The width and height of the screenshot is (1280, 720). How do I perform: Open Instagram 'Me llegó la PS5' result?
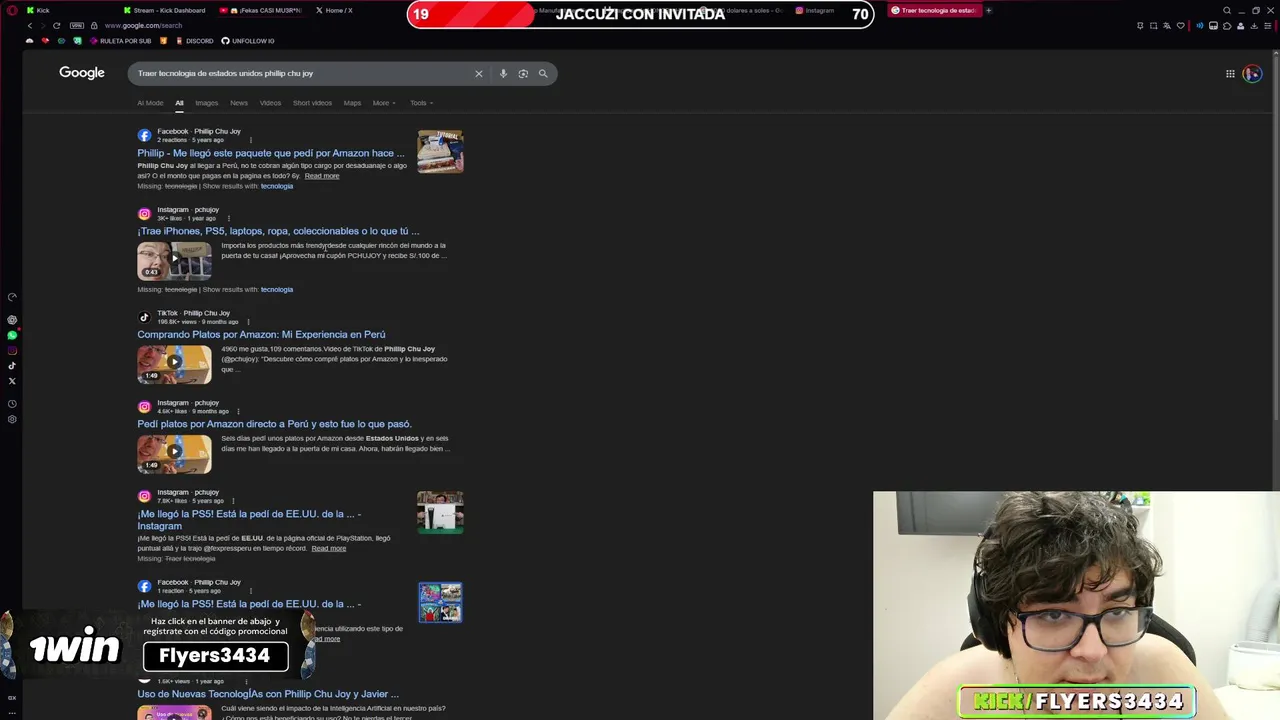[x=249, y=520]
